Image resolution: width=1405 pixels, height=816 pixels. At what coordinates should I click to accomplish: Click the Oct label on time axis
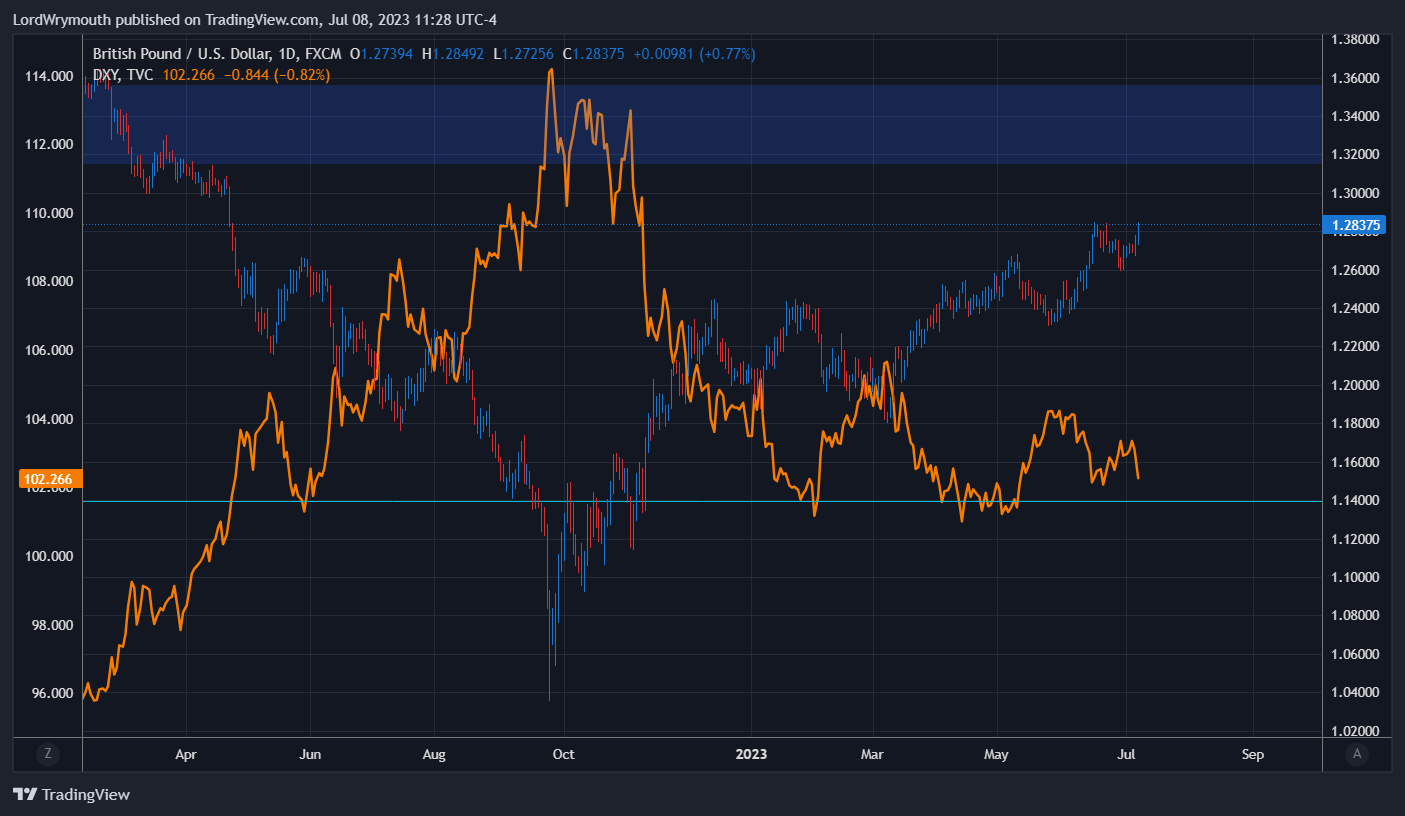click(x=564, y=755)
